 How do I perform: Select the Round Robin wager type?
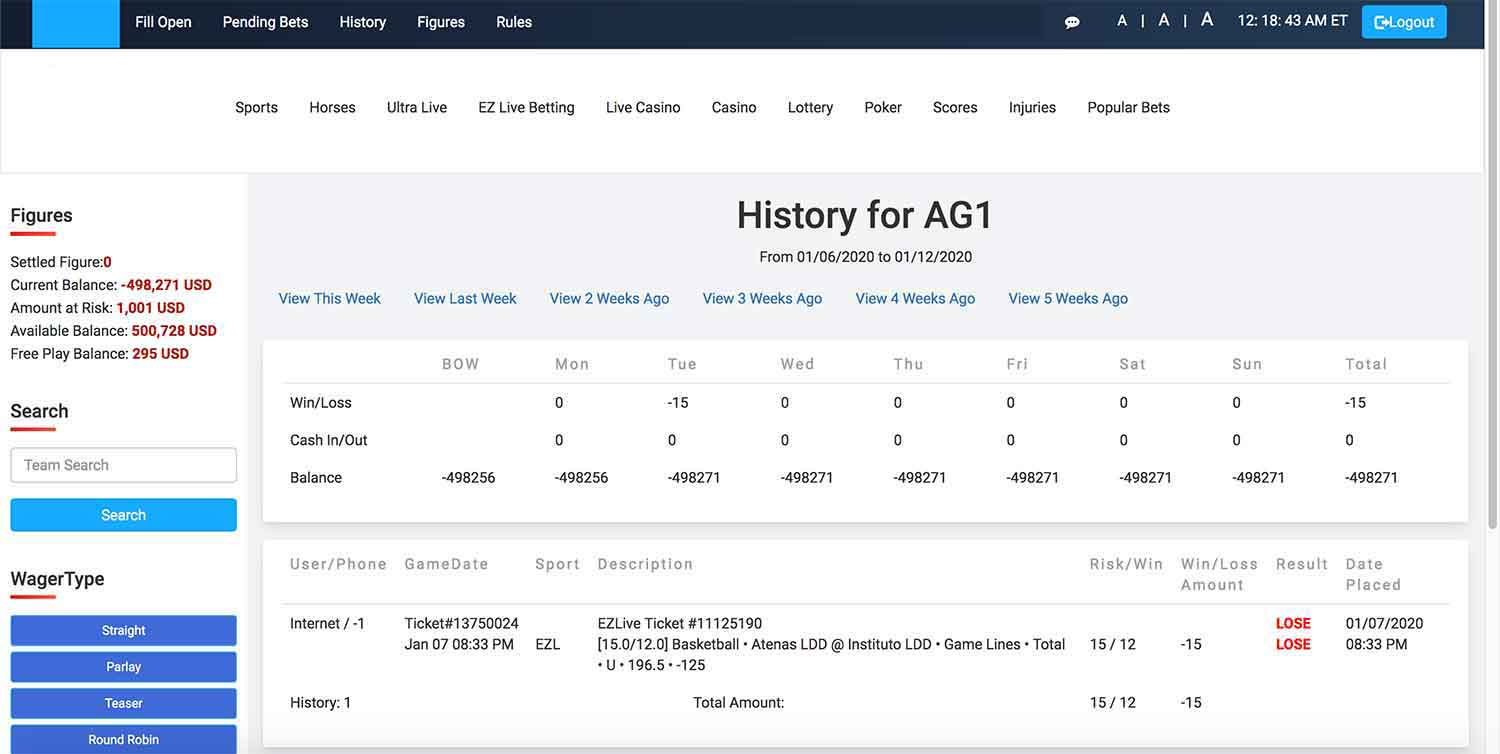123,739
